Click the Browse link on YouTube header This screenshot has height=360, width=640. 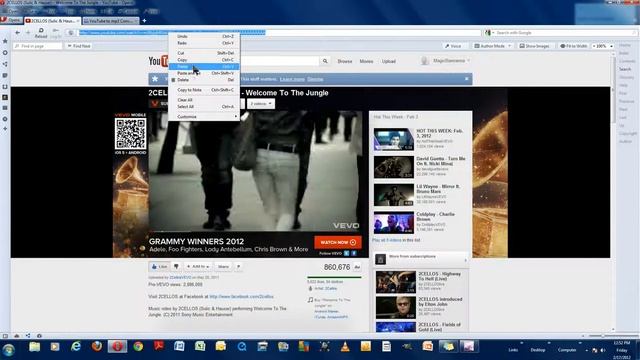[x=345, y=61]
